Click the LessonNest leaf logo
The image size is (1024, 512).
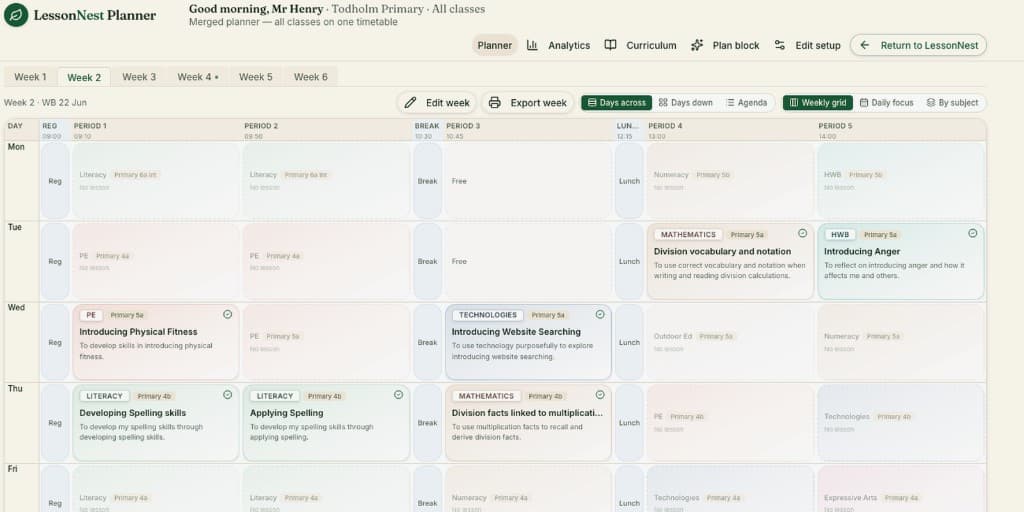tap(16, 15)
